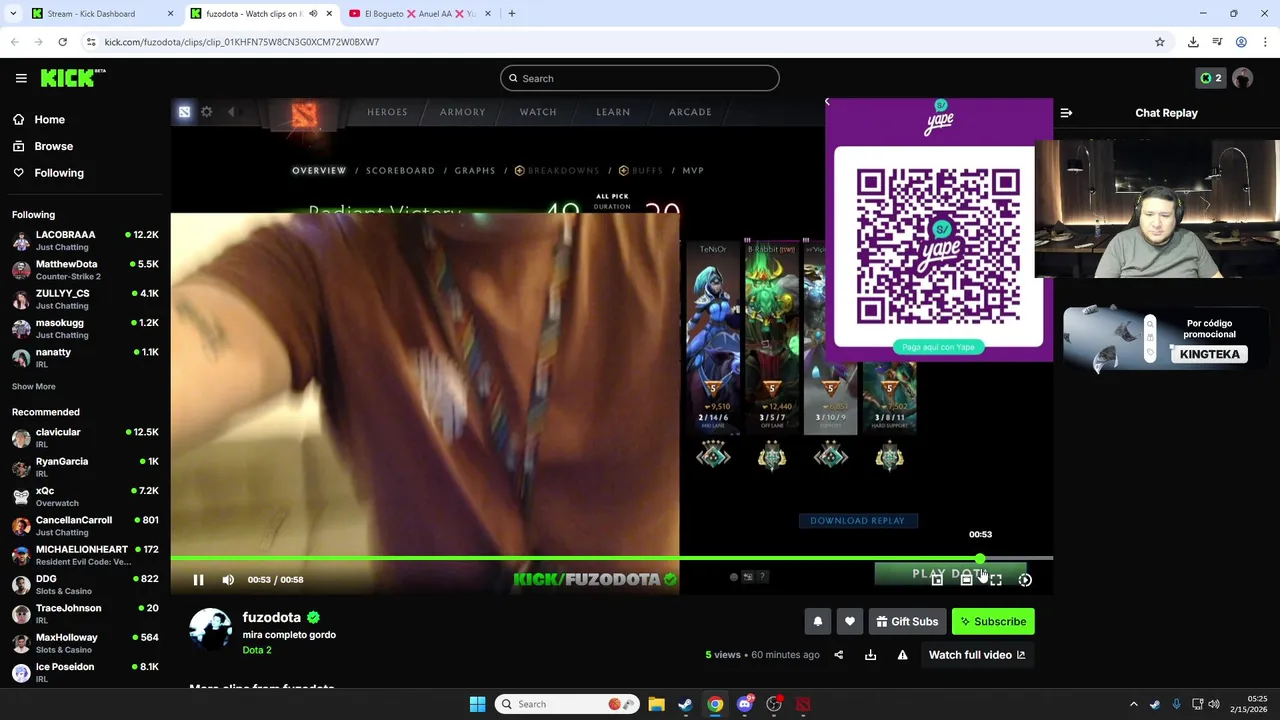Open Chrome downloads icon

[1193, 42]
